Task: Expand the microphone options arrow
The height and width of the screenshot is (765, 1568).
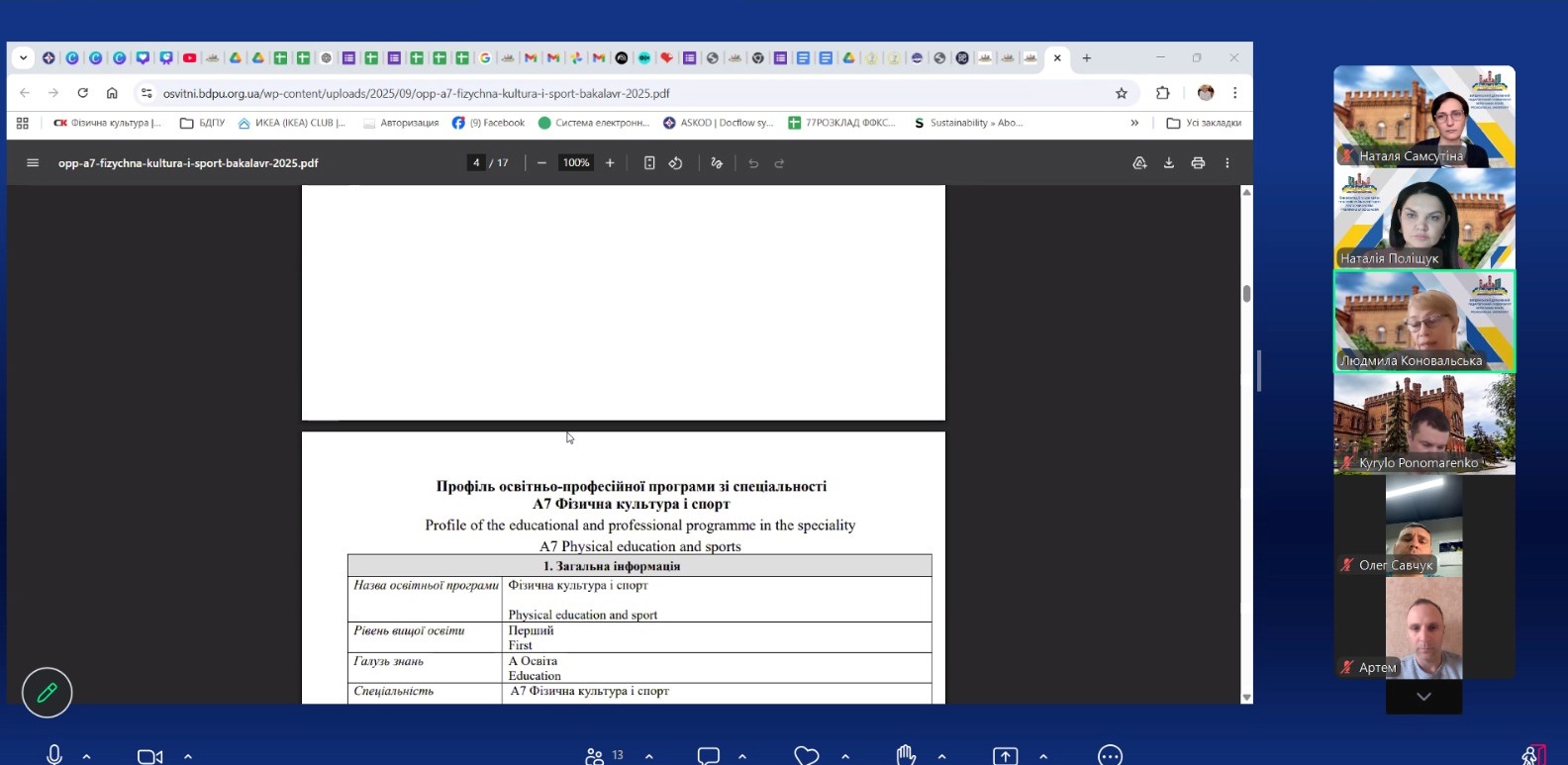Action: pos(87,756)
